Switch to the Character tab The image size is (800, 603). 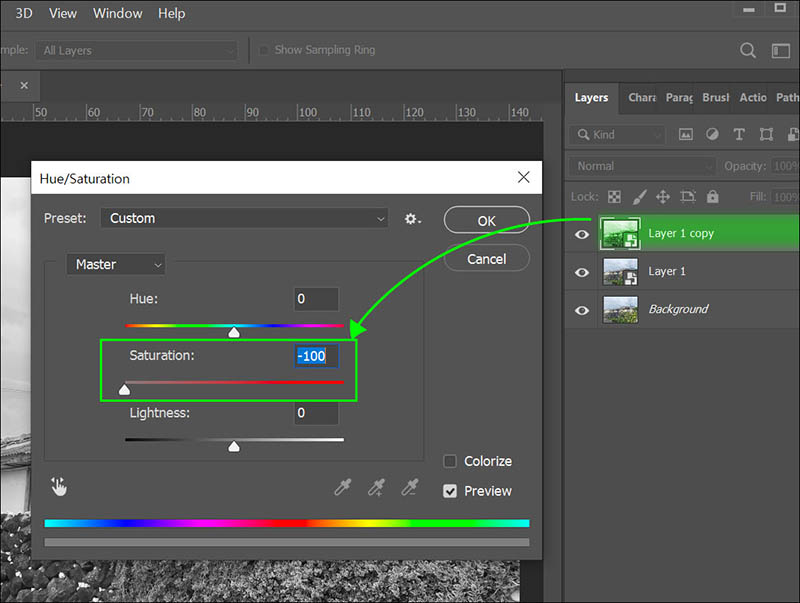(x=642, y=97)
